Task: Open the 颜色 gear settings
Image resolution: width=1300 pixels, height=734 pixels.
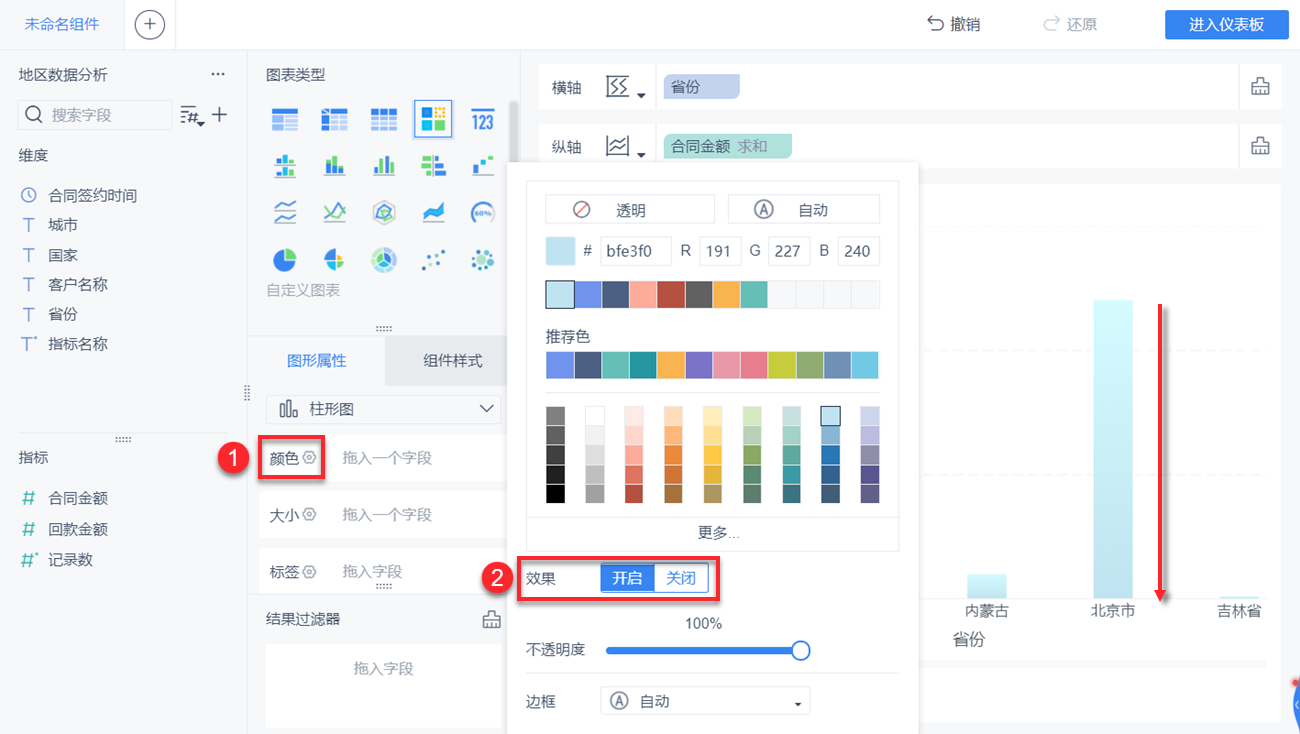Action: (310, 457)
